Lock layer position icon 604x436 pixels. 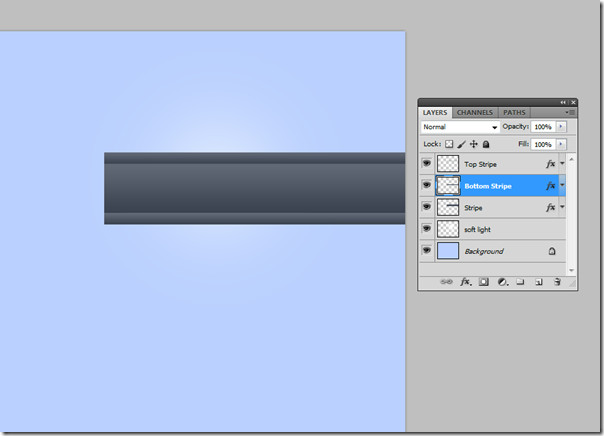(473, 144)
